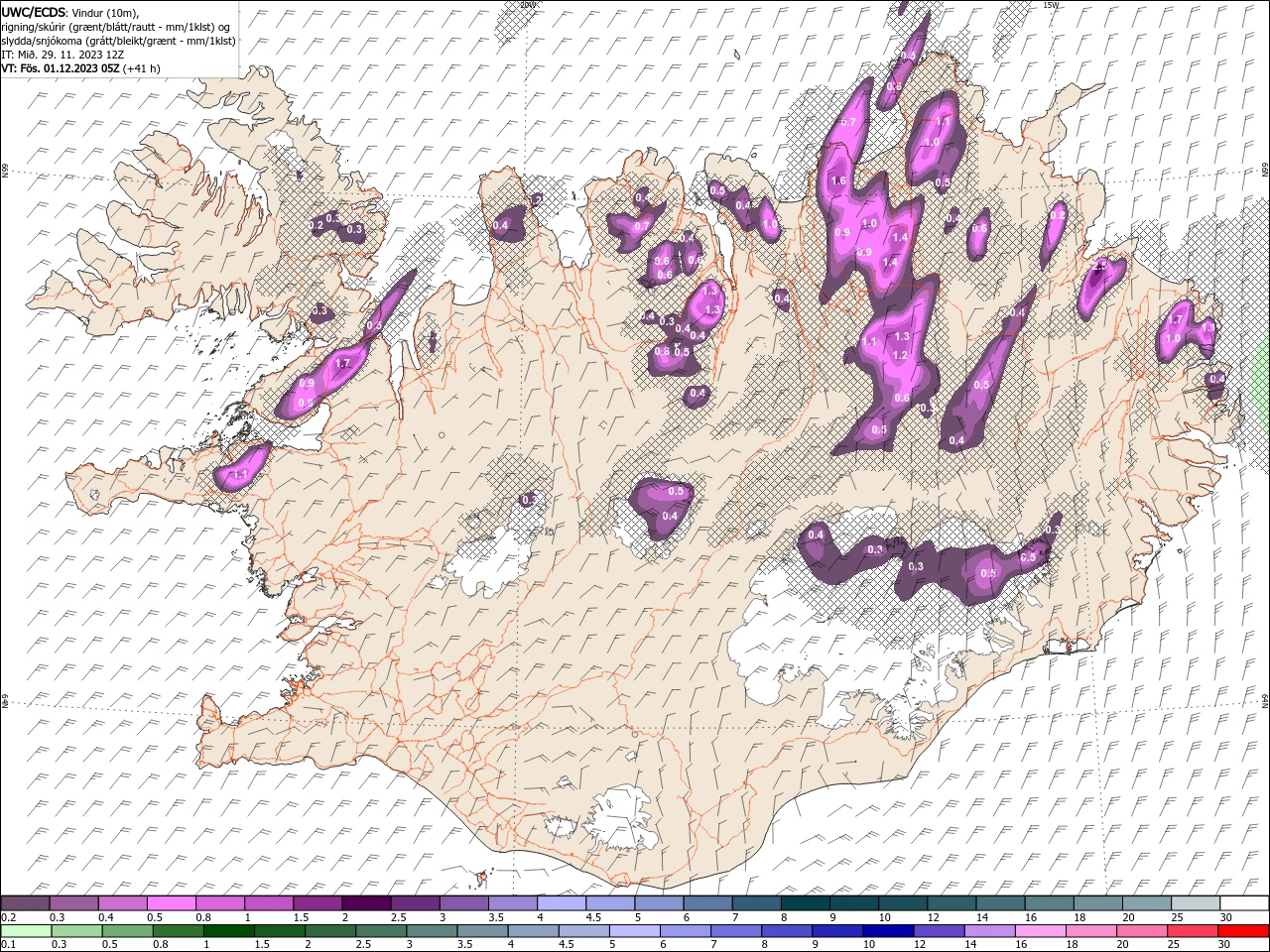Pick the 4–4.5 pale lavender snow legend swatch

pyautogui.click(x=562, y=902)
